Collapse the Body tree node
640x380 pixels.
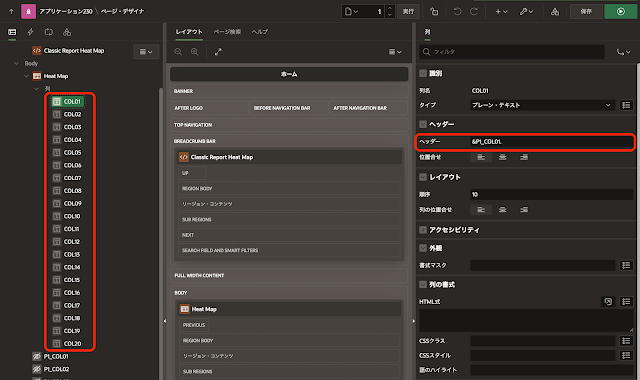16,63
